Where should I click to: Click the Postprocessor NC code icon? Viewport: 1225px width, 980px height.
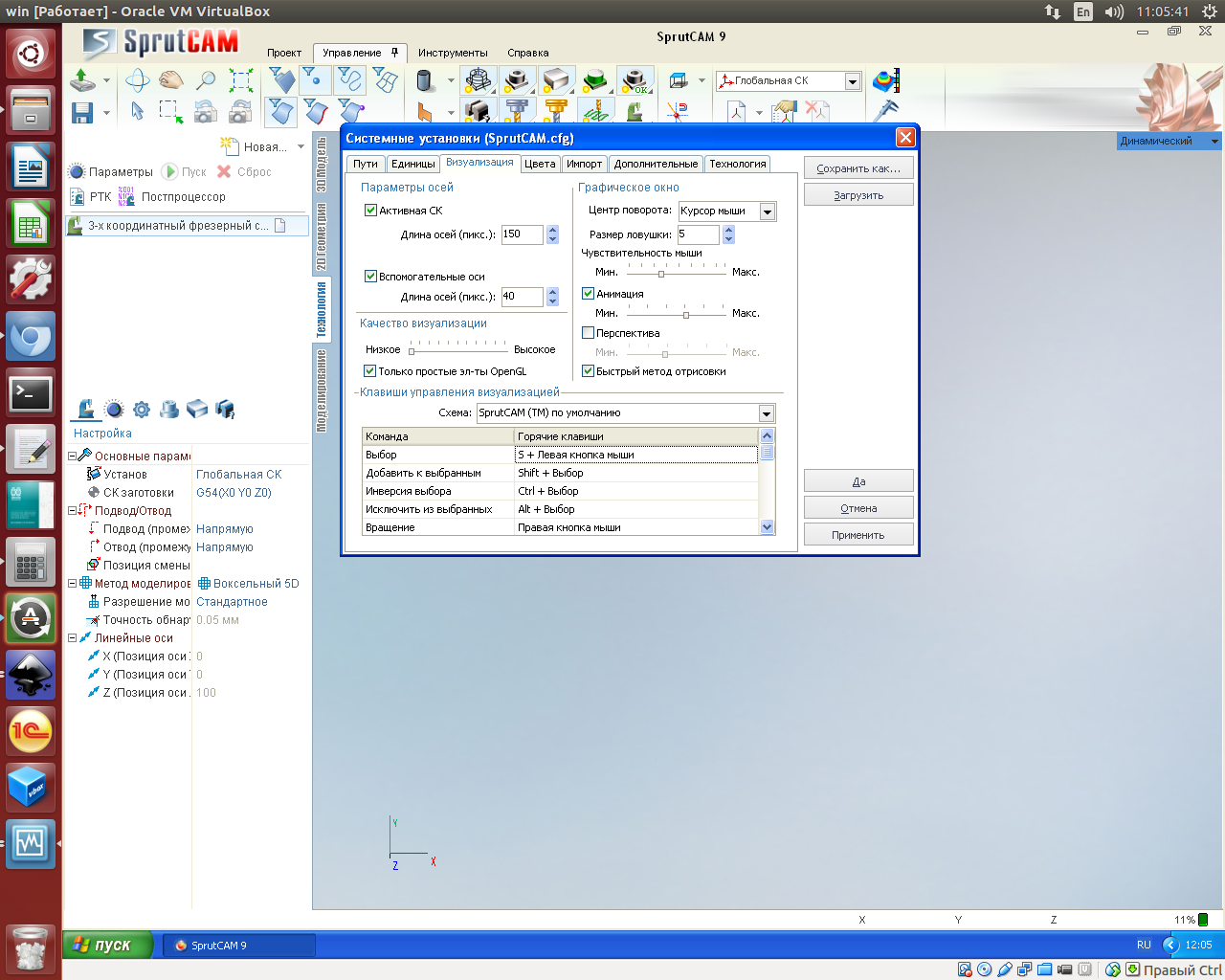(x=126, y=196)
